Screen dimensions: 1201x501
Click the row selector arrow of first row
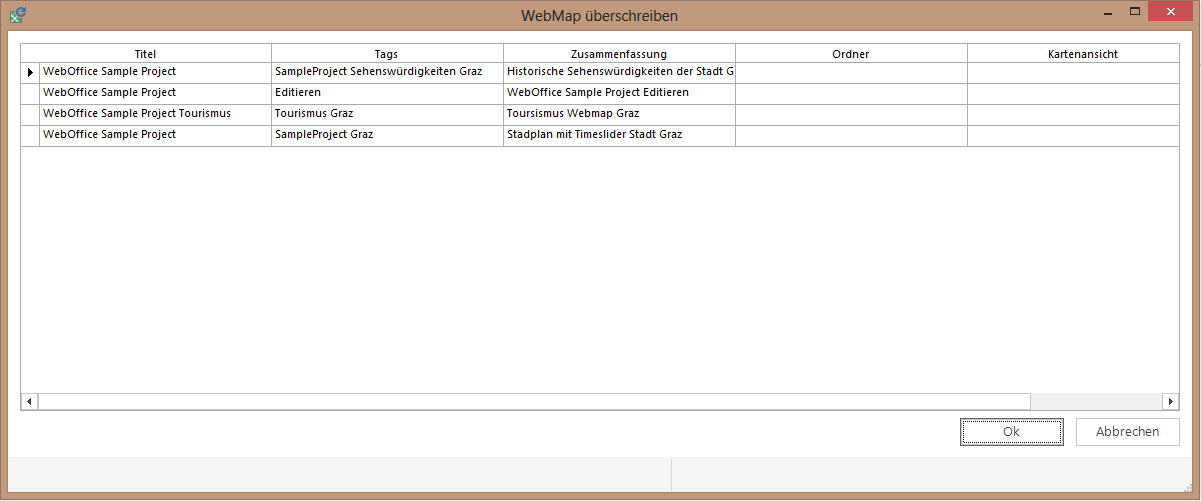point(30,73)
